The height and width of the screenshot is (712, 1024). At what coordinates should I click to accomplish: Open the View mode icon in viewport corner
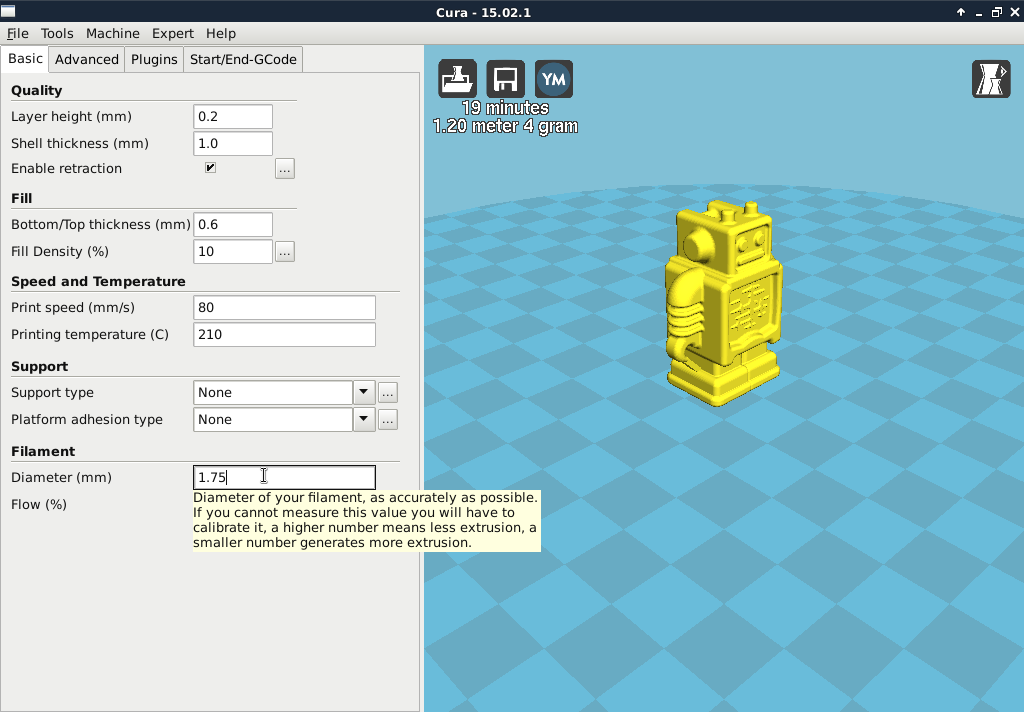tap(990, 79)
